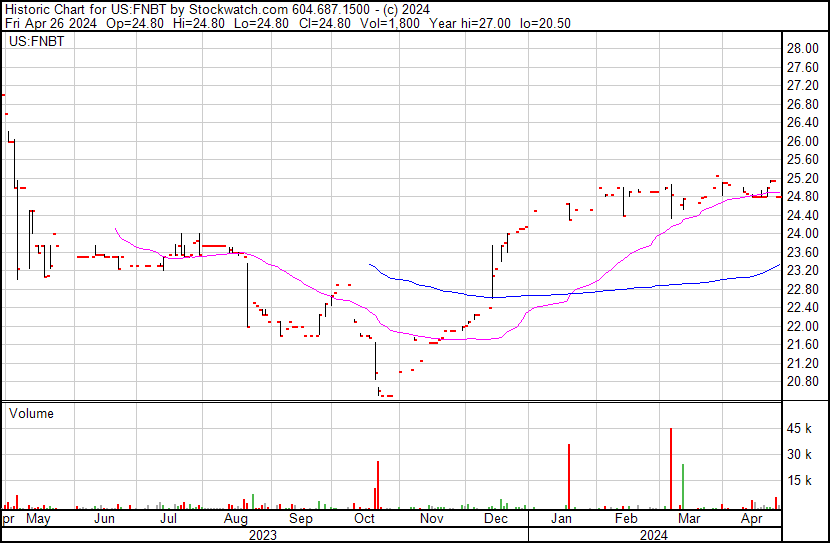Click the tallest red volume bar in late February
Screen dimensions: 830x543
(x=671, y=468)
